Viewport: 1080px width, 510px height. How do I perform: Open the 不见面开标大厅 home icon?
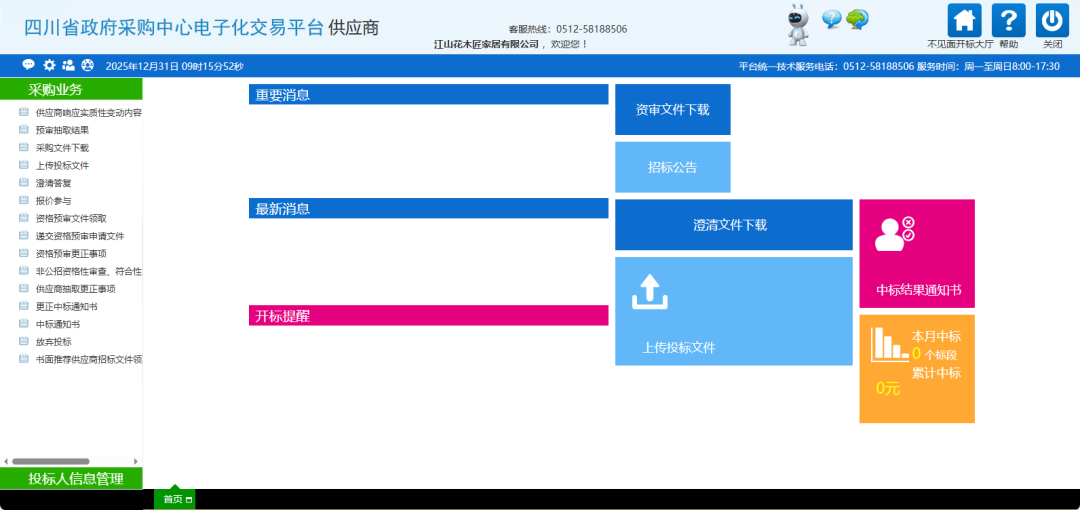pyautogui.click(x=964, y=21)
